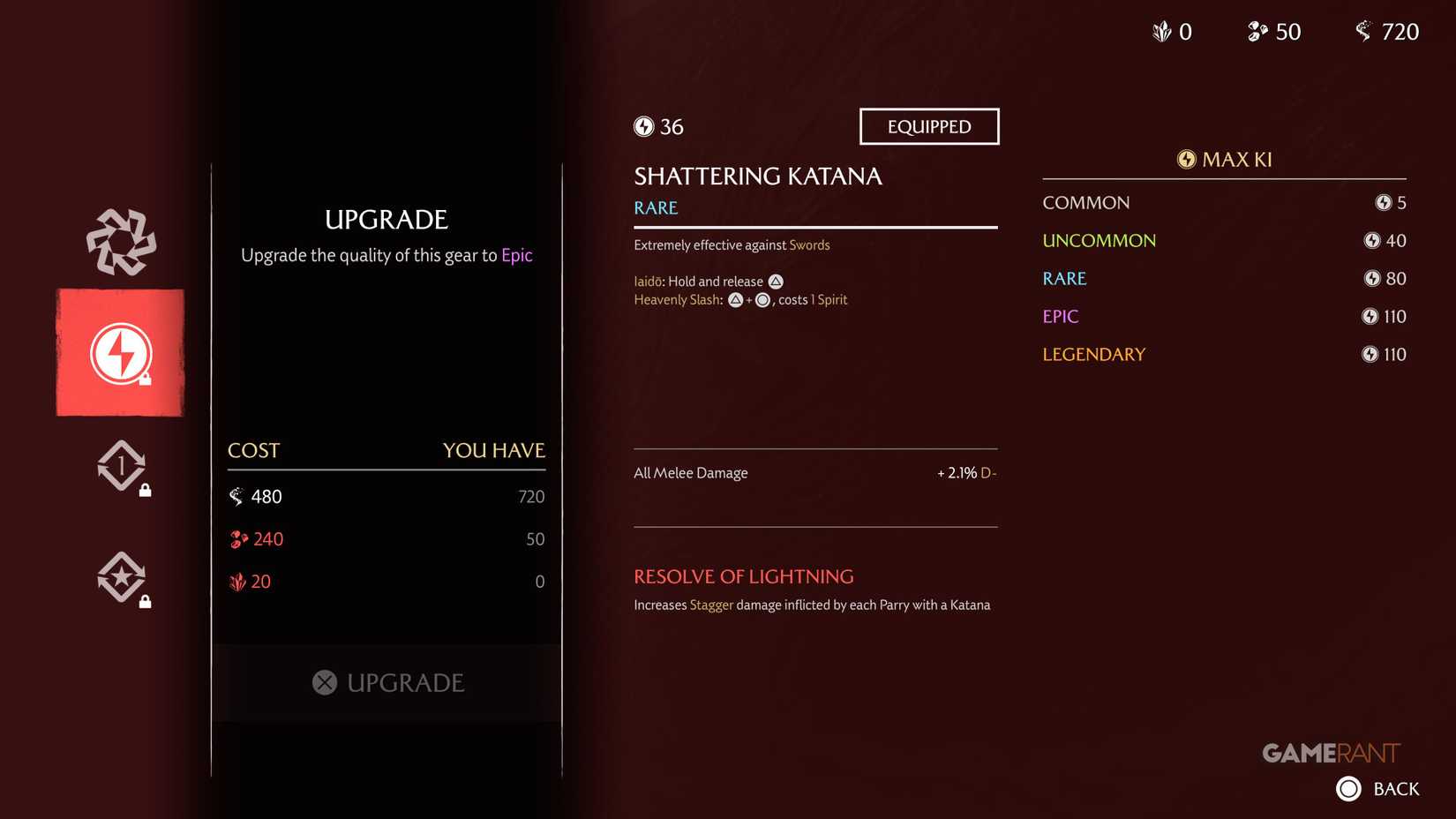Click the cross button icon beside Upgrade

coord(325,682)
